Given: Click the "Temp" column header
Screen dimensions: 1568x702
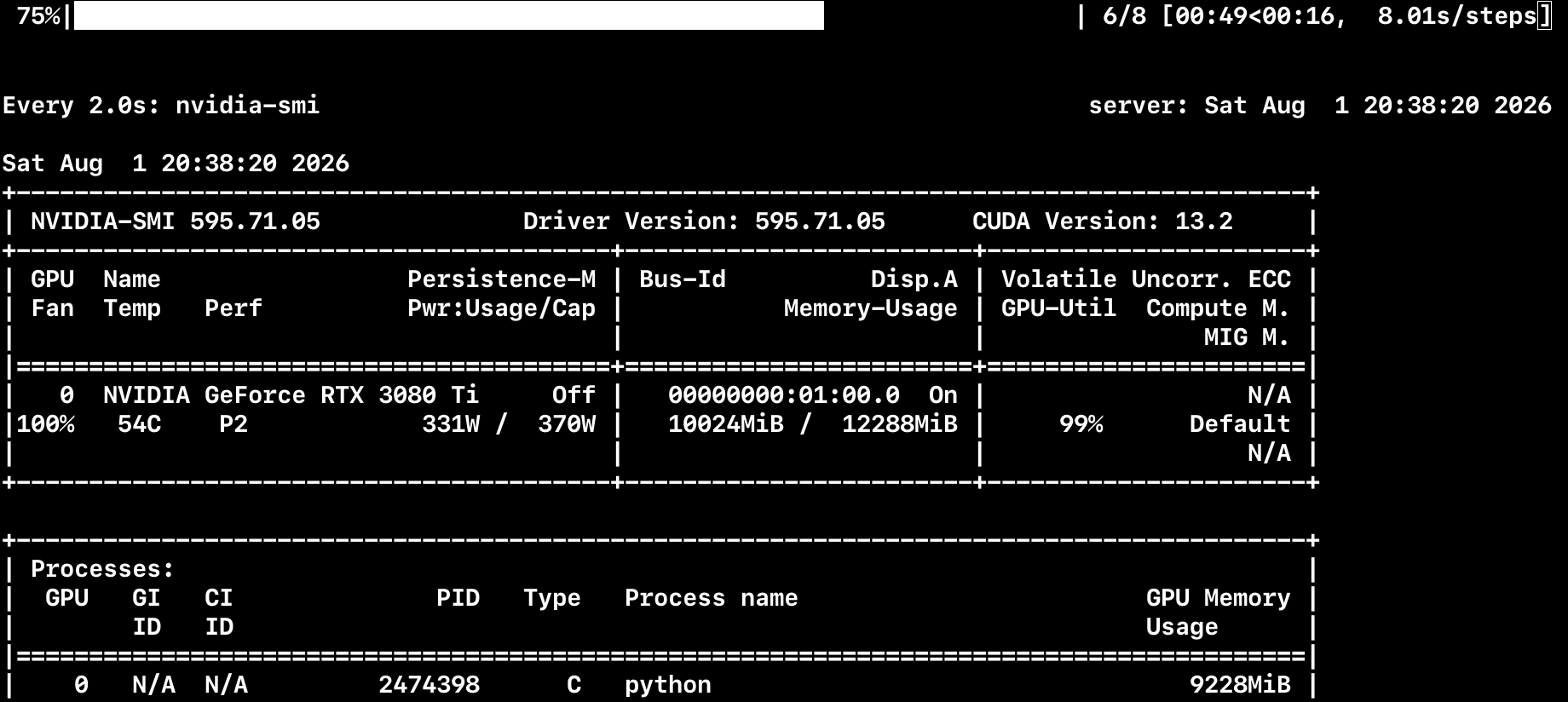Looking at the screenshot, I should pyautogui.click(x=132, y=308).
